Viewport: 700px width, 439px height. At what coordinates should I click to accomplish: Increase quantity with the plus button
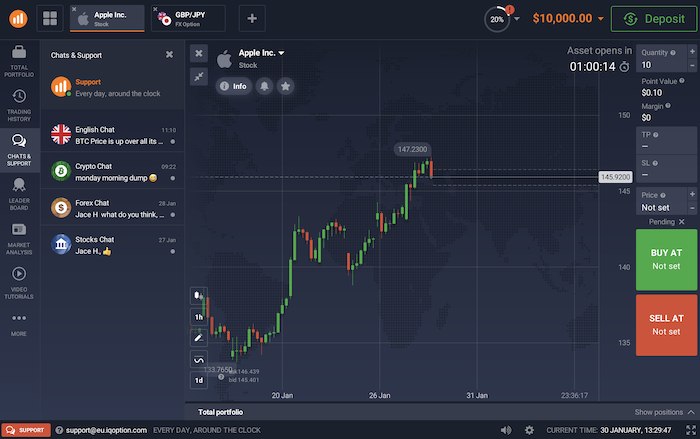[692, 51]
